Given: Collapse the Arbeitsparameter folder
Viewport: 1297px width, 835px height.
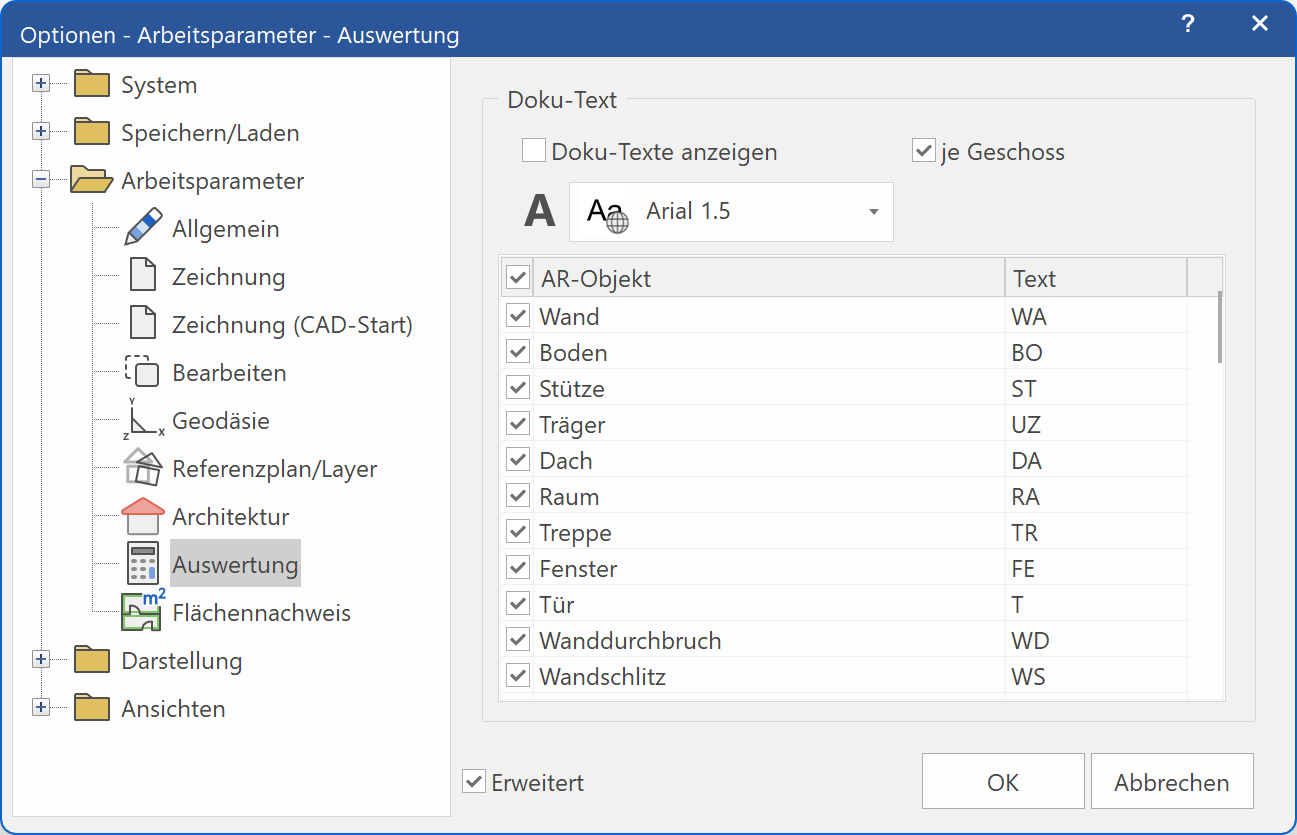Looking at the screenshot, I should point(41,179).
